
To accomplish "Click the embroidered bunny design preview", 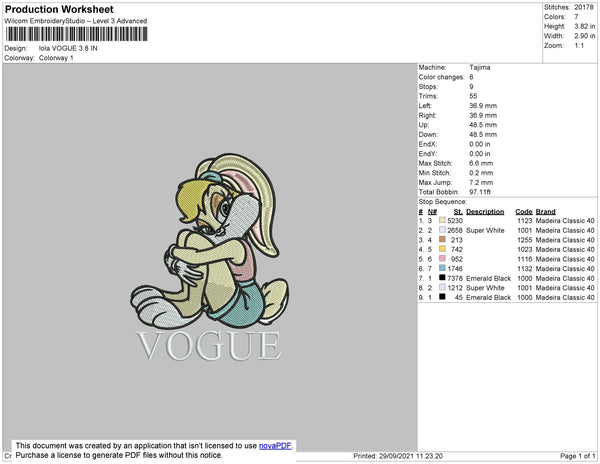I will click(209, 241).
